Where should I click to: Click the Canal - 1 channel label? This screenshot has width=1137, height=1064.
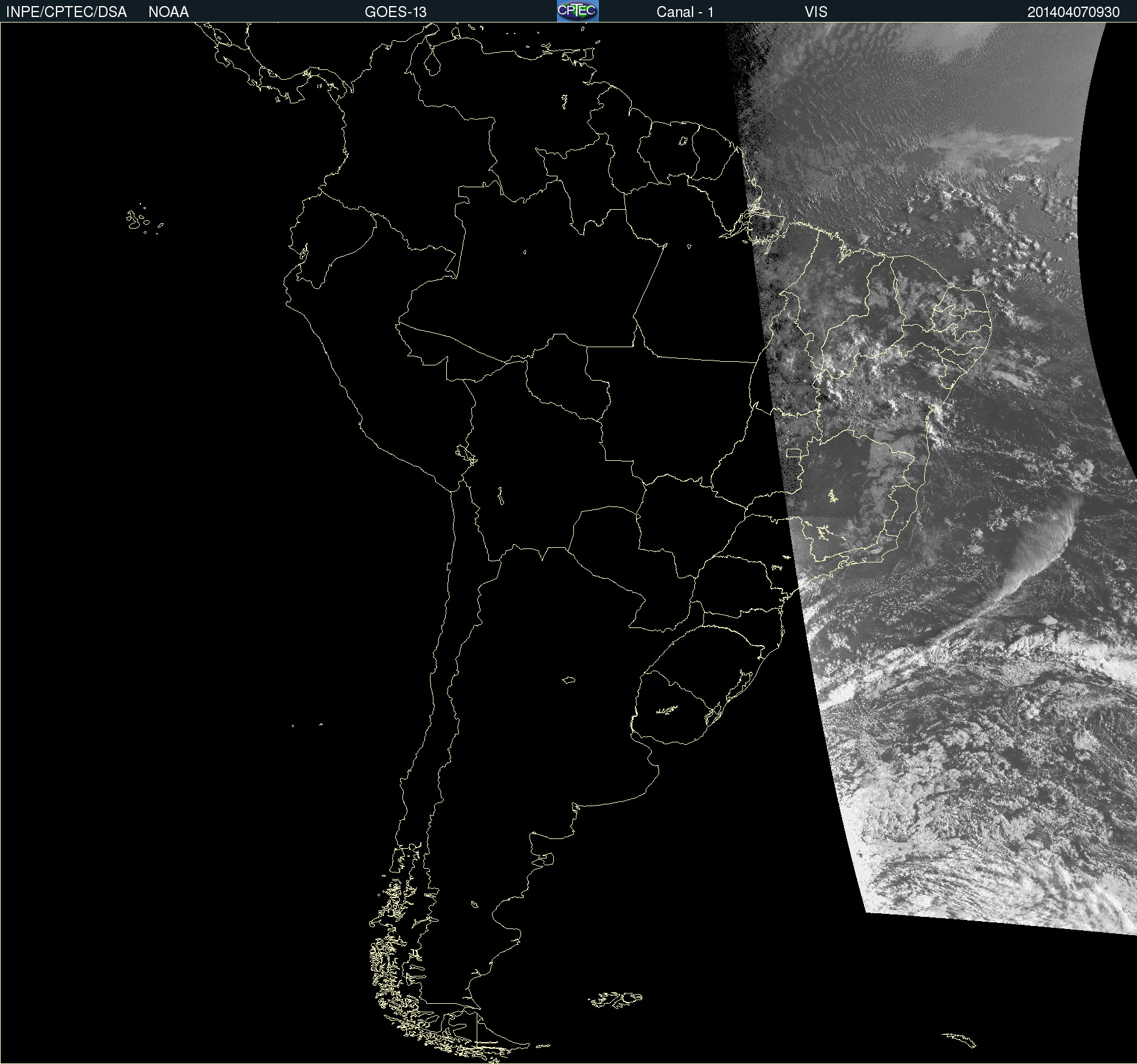(685, 12)
